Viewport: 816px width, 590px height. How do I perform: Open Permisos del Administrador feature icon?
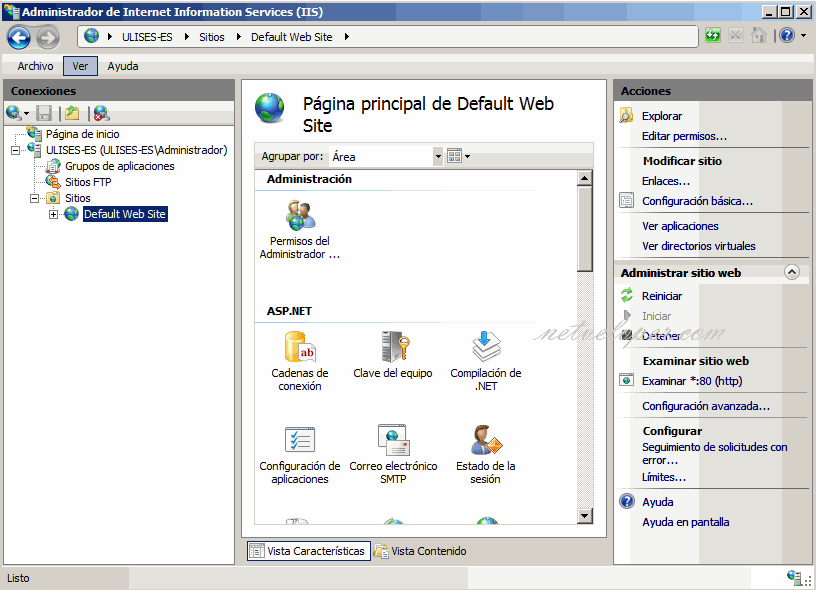[x=300, y=215]
